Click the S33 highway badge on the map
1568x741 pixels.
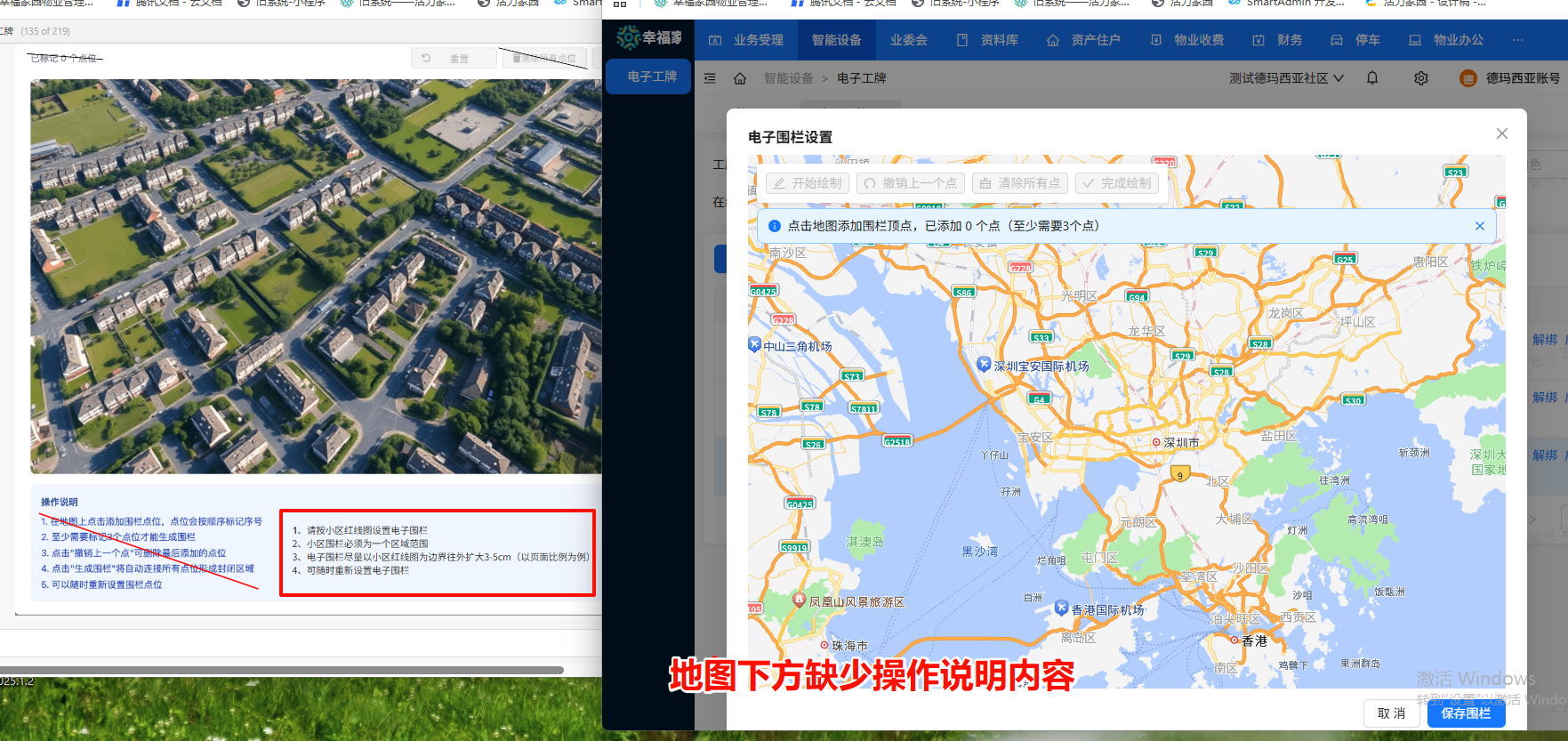click(x=1041, y=337)
